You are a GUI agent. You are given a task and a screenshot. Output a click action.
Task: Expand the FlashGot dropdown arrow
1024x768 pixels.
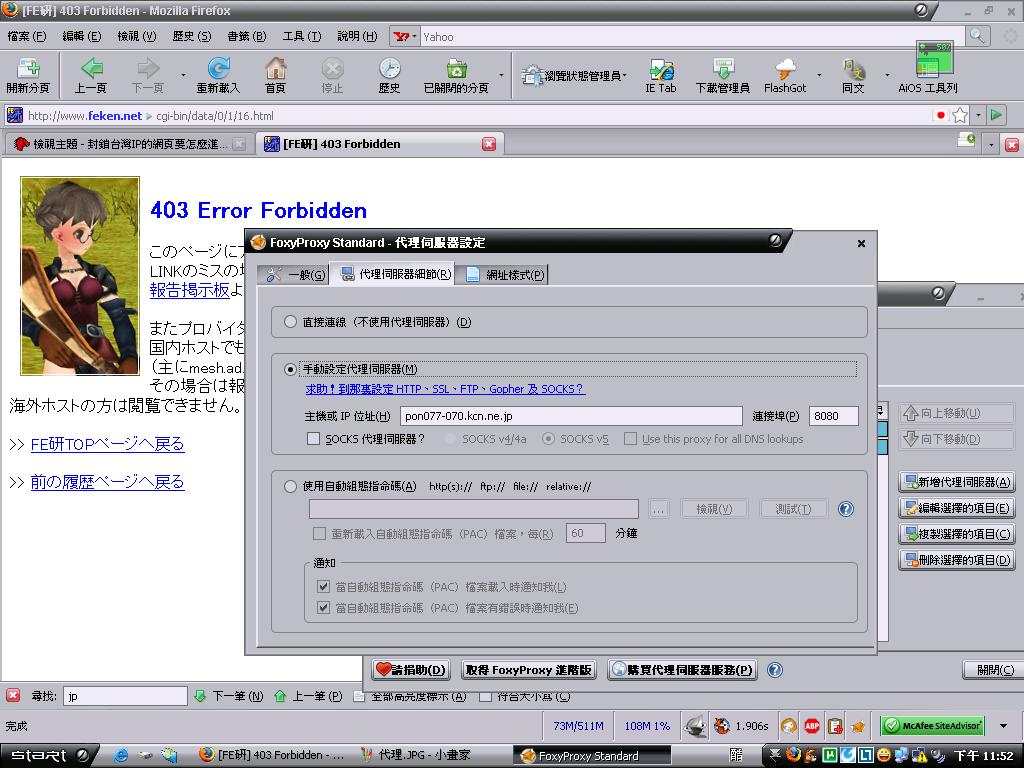(x=819, y=75)
